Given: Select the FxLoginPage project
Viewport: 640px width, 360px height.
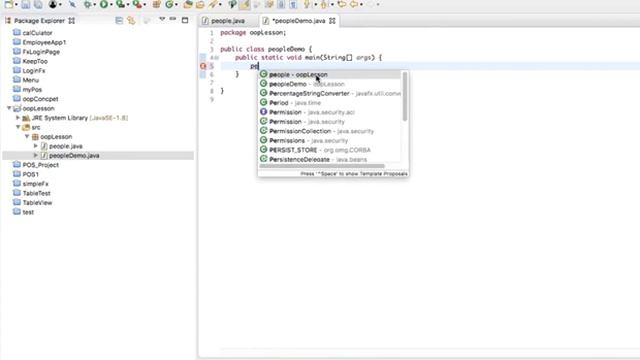Looking at the screenshot, I should pos(36,51).
